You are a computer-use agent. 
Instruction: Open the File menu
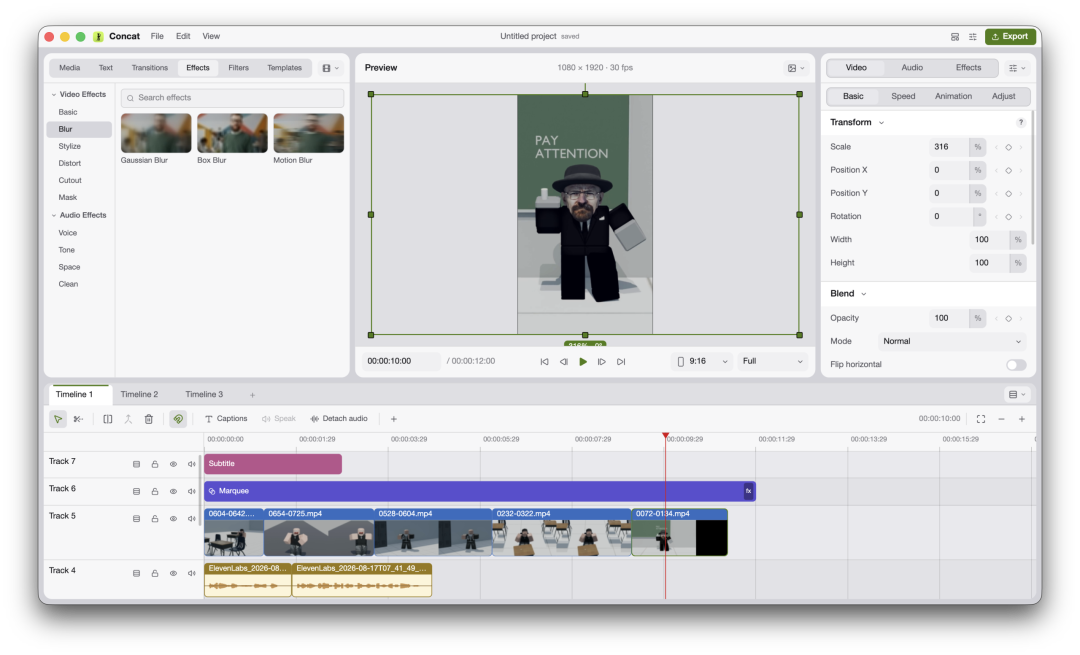[x=157, y=37]
